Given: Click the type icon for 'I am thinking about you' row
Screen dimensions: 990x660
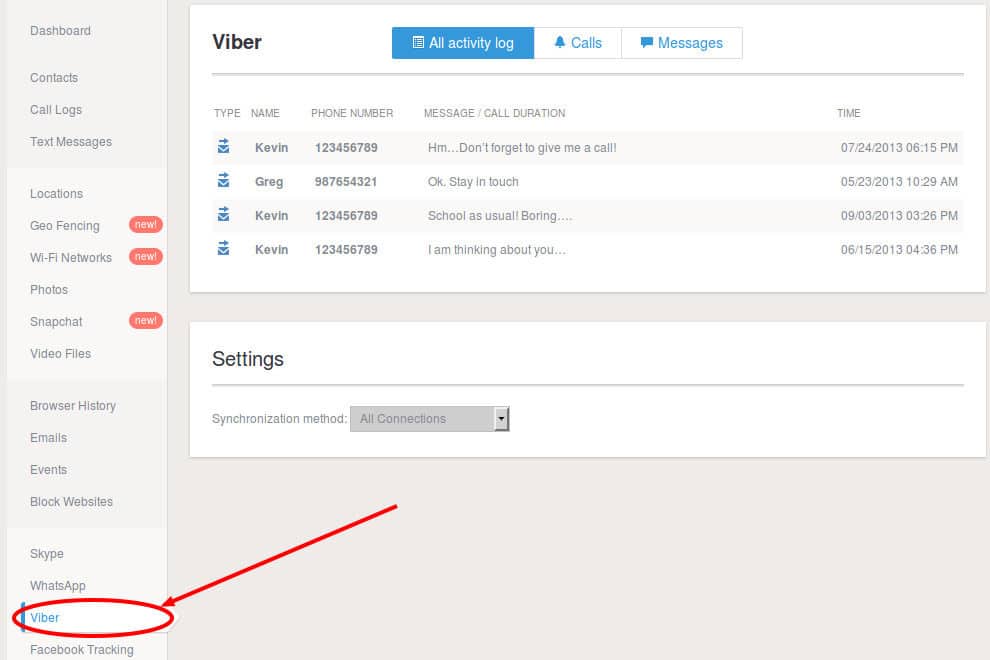Looking at the screenshot, I should (x=224, y=249).
